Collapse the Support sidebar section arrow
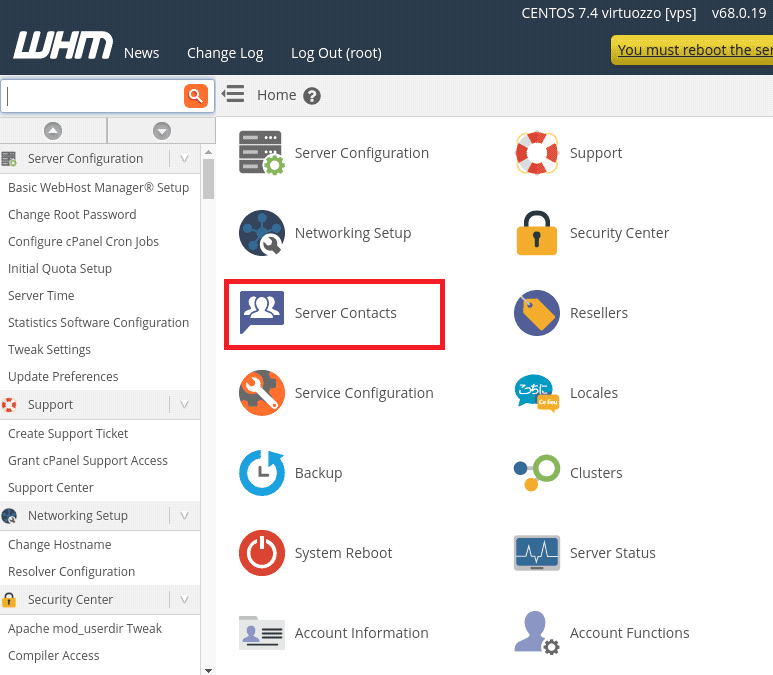773x675 pixels. click(x=184, y=404)
